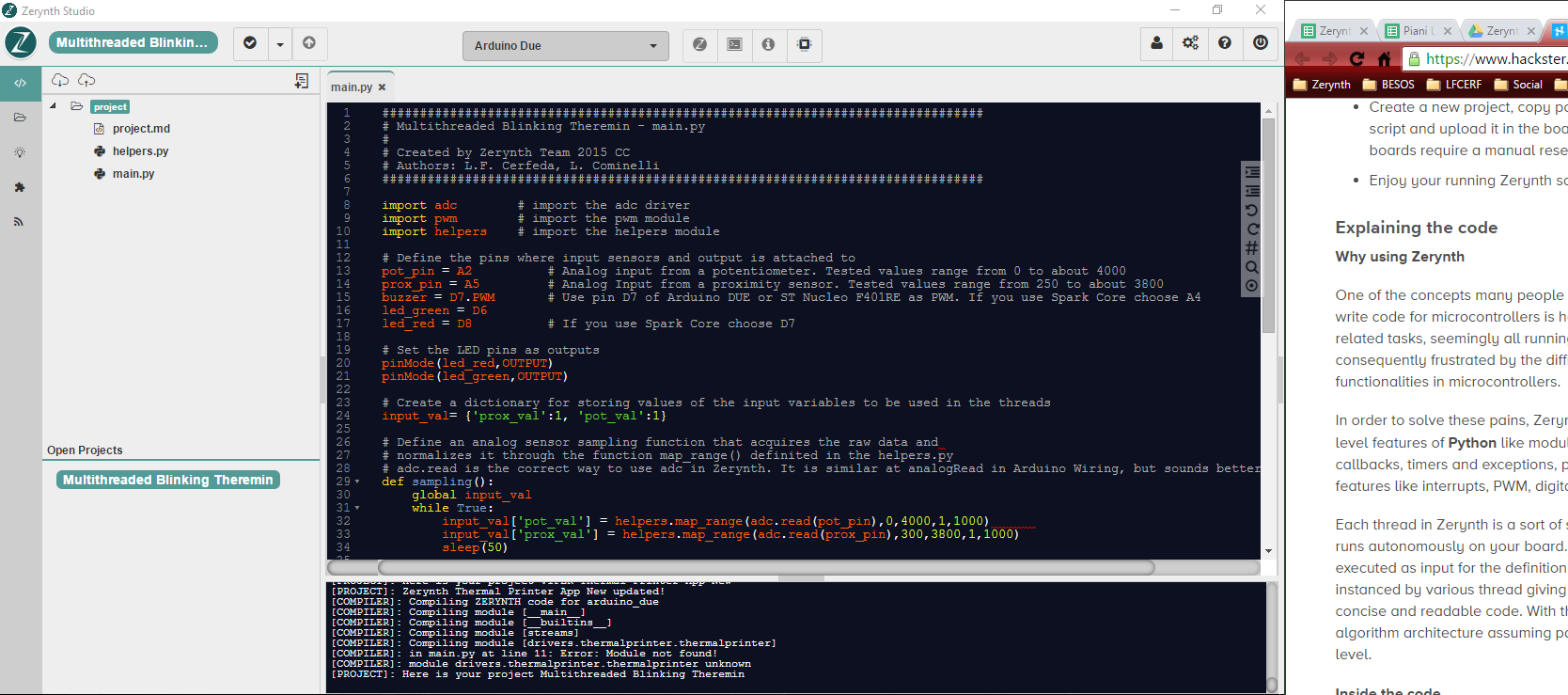Screen dimensions: 1568x695
Task: Click the indent code icon in editor
Action: [x=1251, y=172]
